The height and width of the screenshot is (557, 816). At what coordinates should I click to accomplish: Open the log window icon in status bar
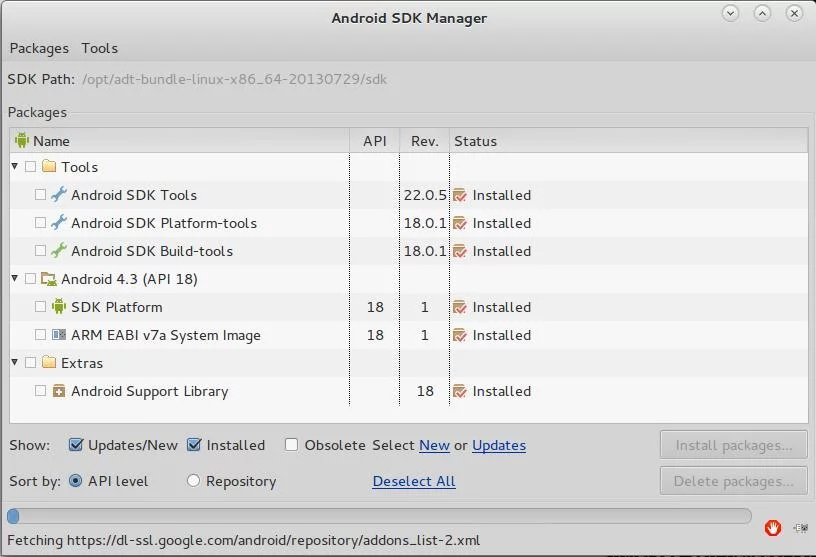[x=800, y=528]
